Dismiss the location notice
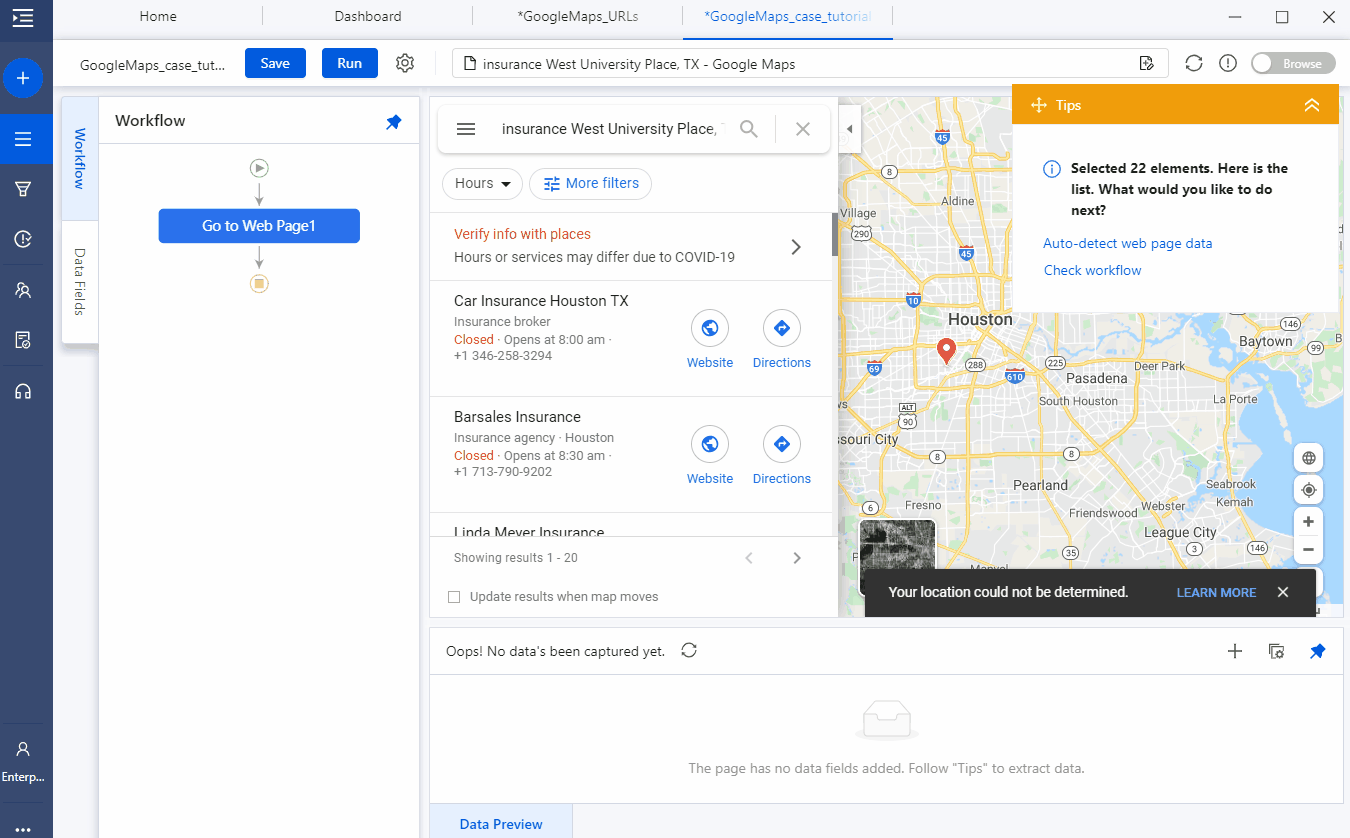This screenshot has height=838, width=1350. click(x=1283, y=592)
